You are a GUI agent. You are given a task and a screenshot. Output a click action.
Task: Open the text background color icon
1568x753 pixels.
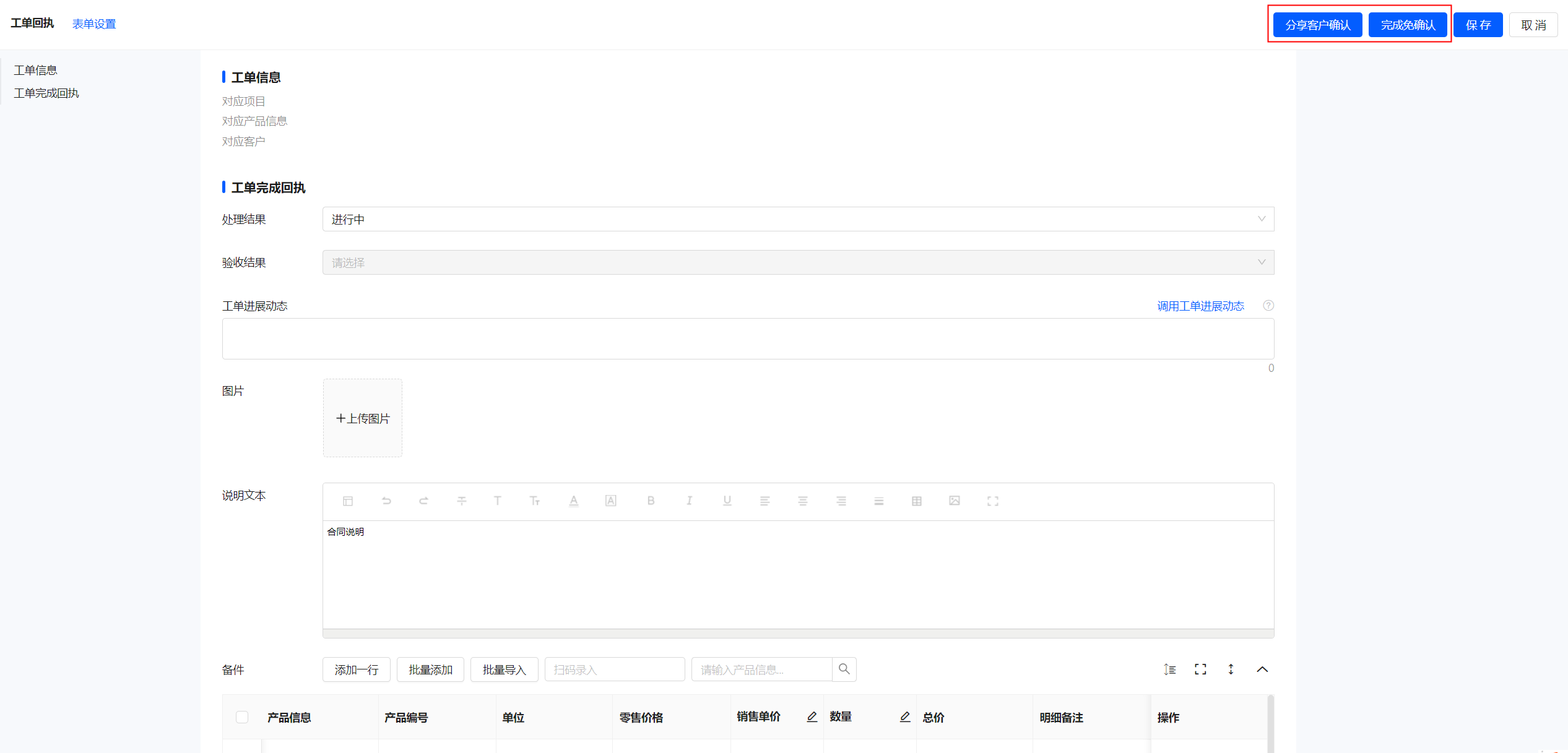(x=611, y=501)
